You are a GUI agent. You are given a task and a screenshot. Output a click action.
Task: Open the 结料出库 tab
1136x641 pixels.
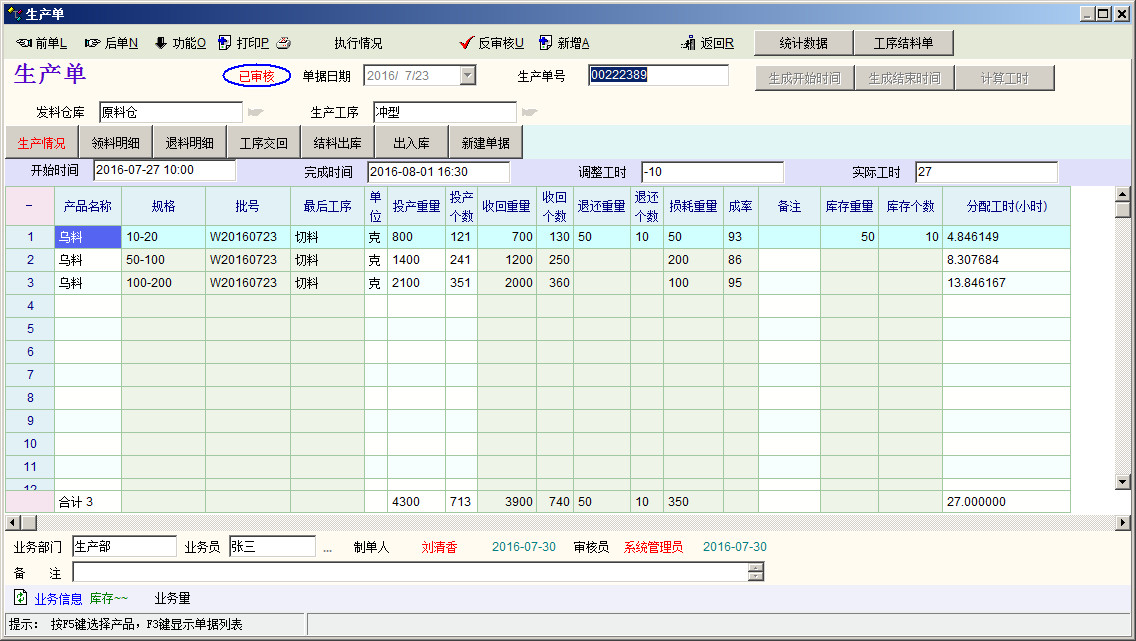click(338, 143)
